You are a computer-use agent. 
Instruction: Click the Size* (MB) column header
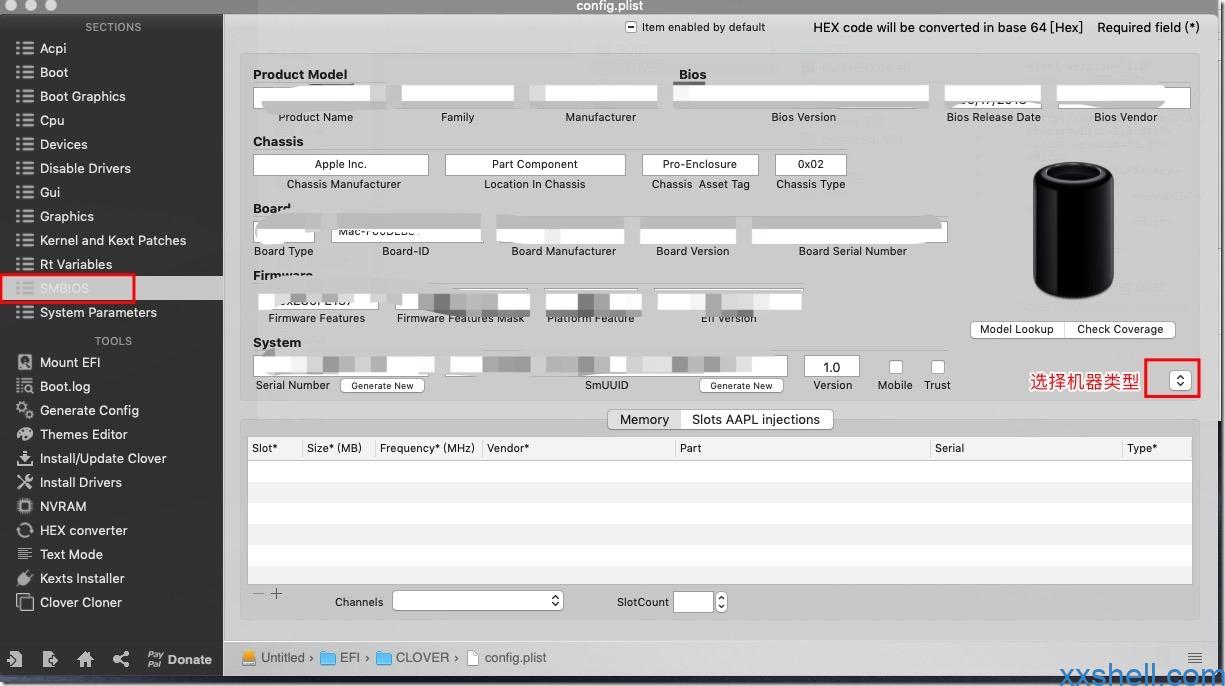[x=338, y=448]
